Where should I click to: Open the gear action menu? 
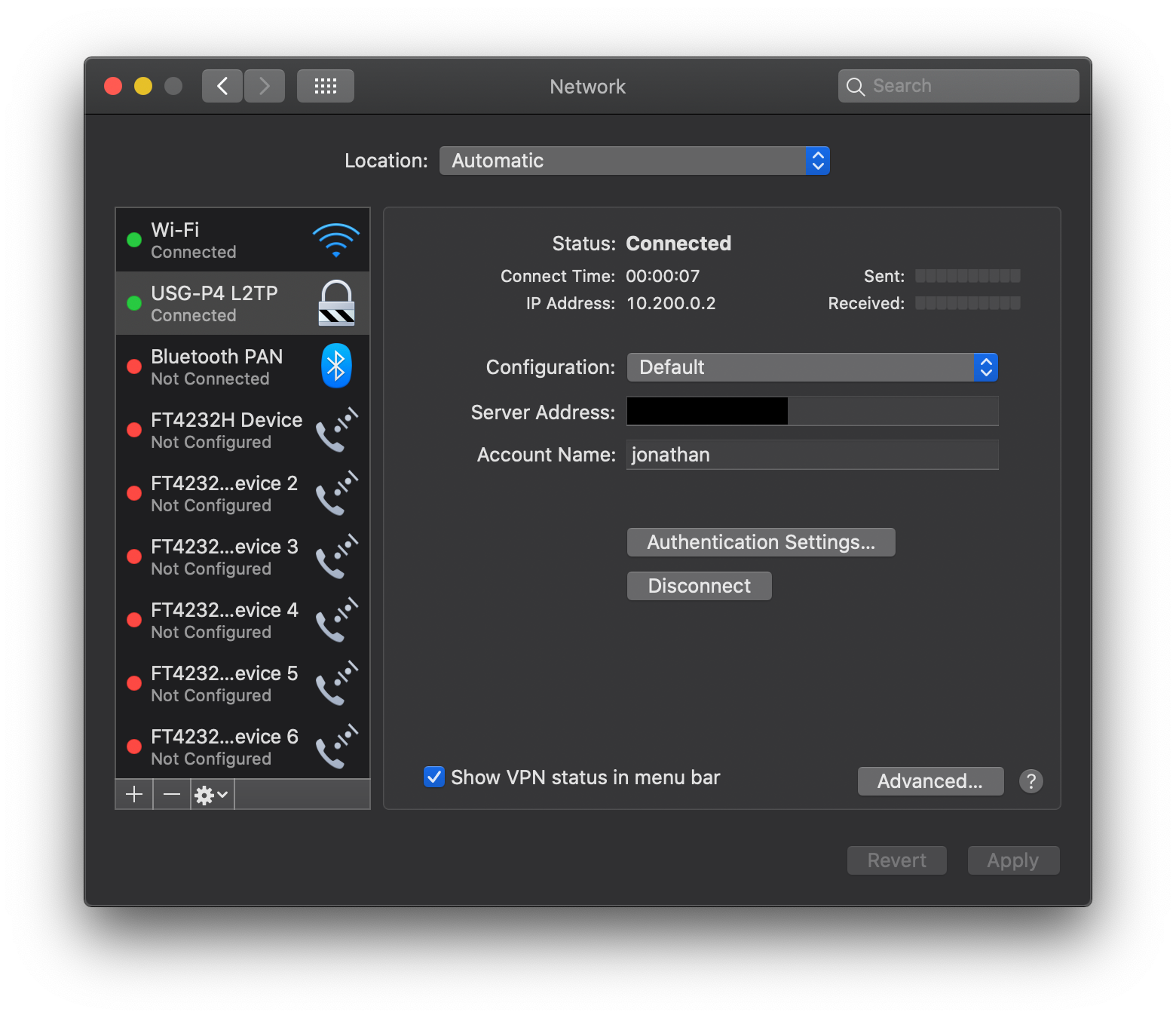tap(212, 794)
